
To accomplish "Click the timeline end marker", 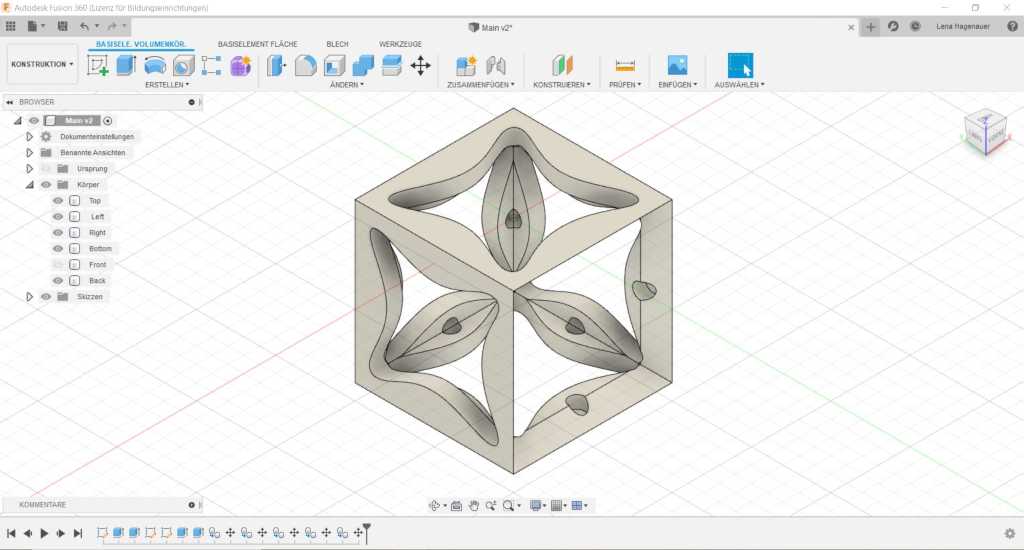I will pos(367,532).
